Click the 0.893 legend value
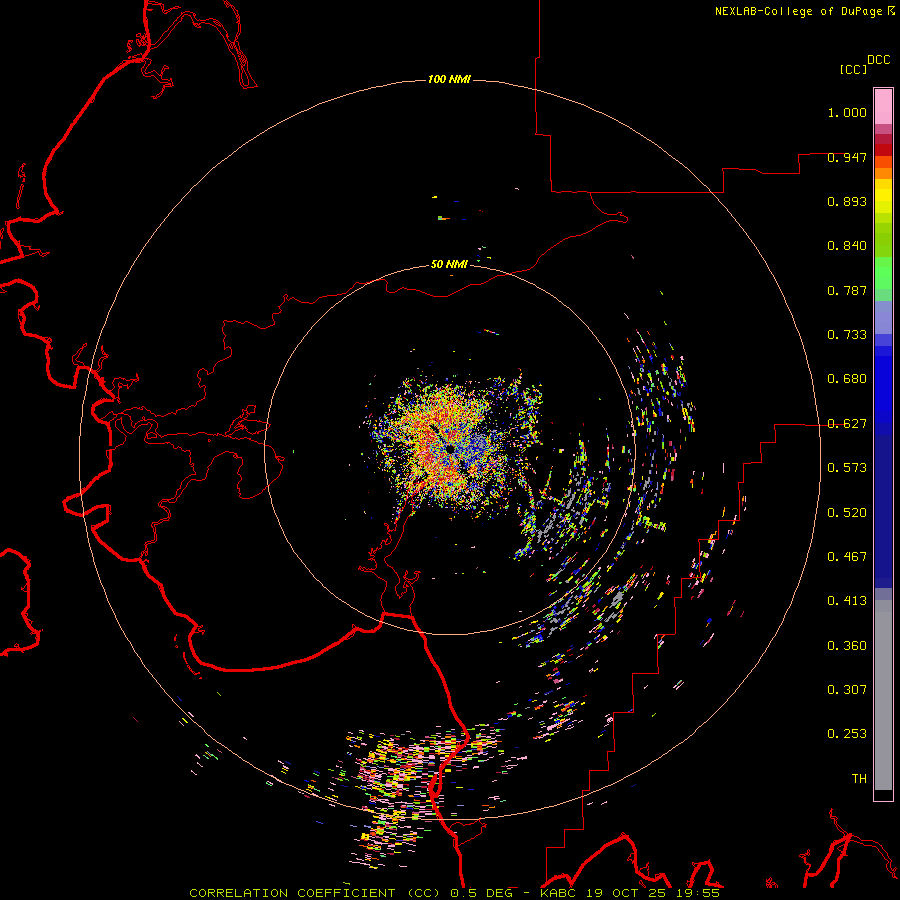The height and width of the screenshot is (900, 900). [x=847, y=201]
